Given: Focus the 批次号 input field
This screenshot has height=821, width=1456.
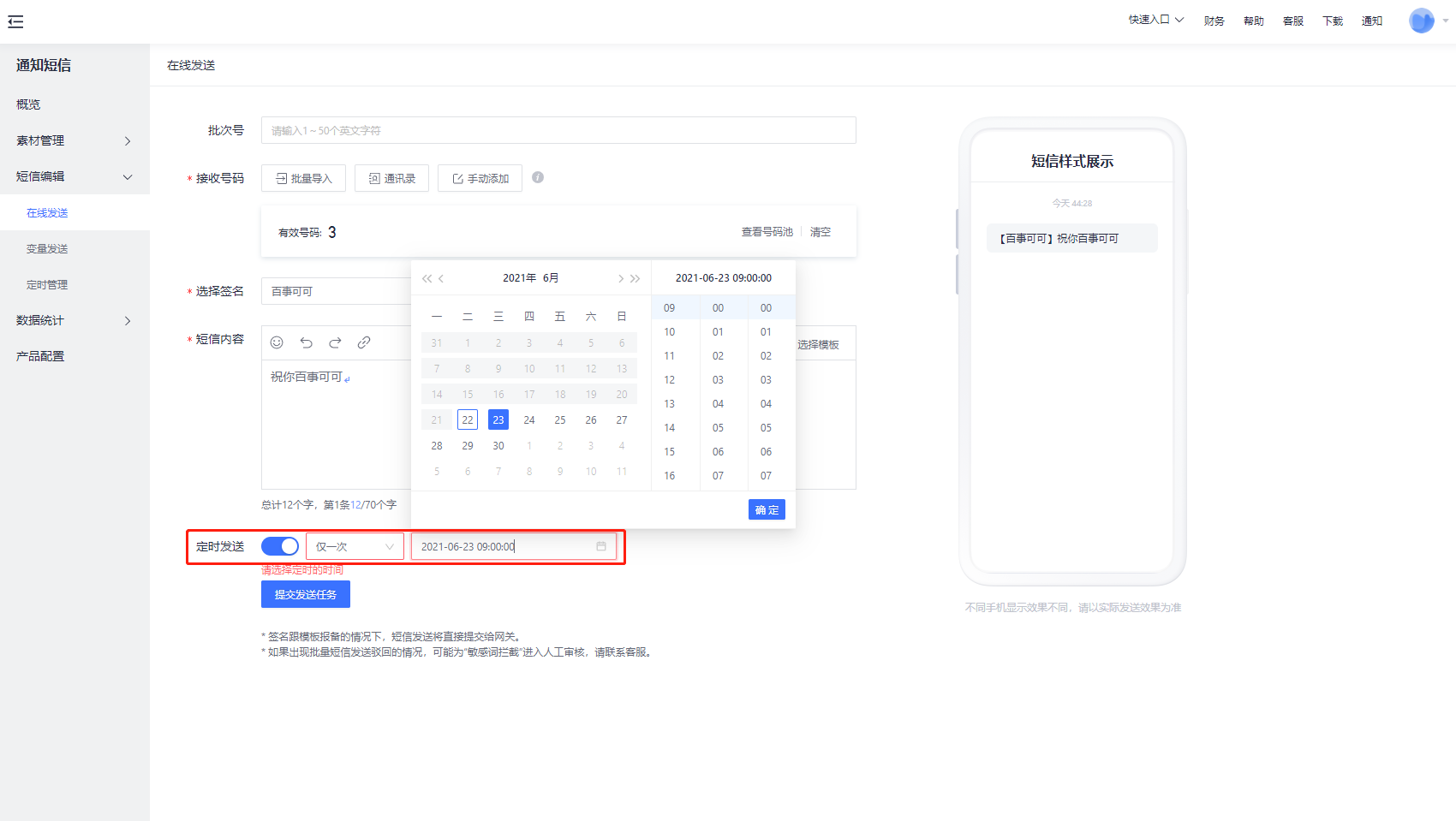Looking at the screenshot, I should 558,130.
